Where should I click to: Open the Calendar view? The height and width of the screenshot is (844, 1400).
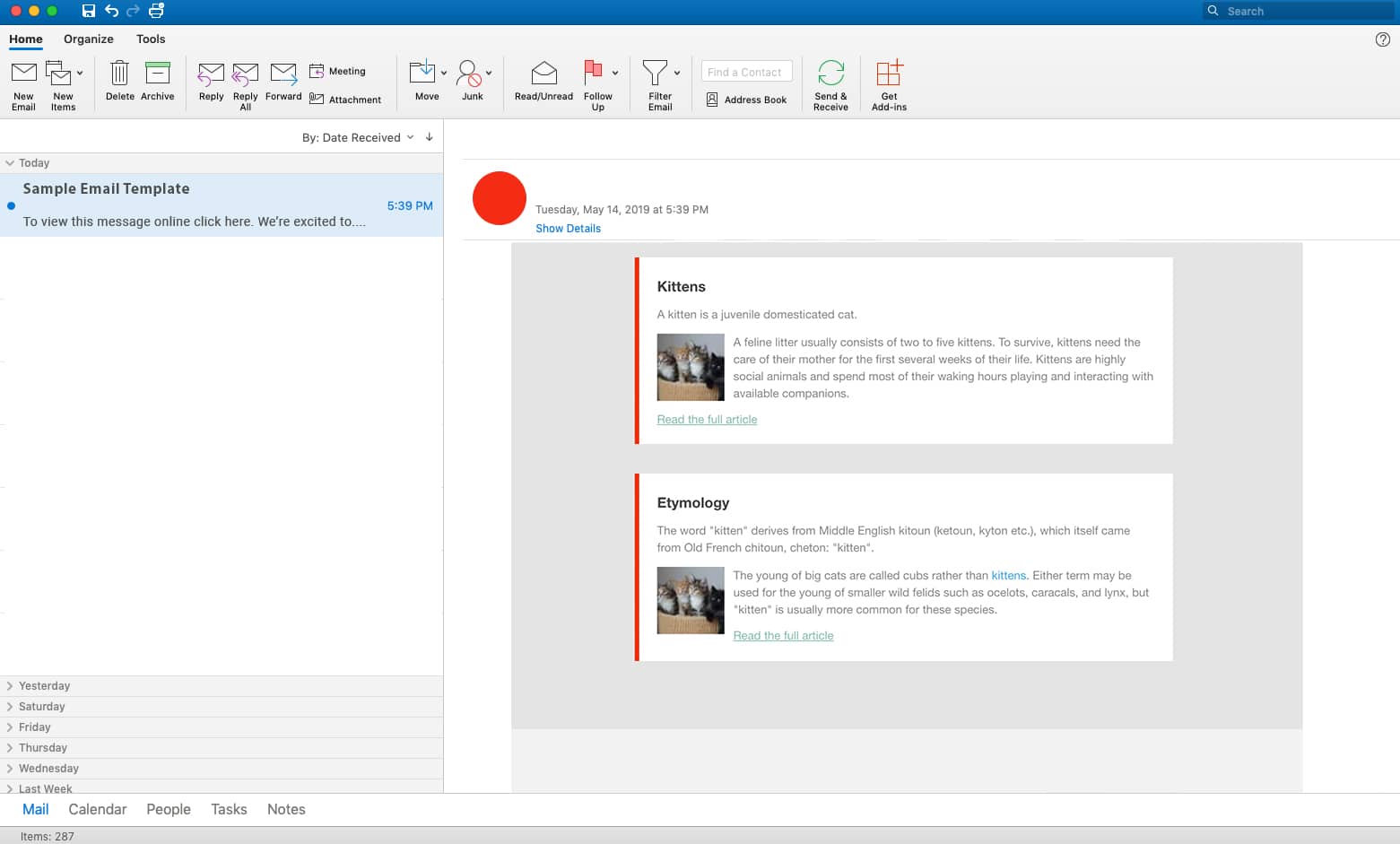[97, 809]
